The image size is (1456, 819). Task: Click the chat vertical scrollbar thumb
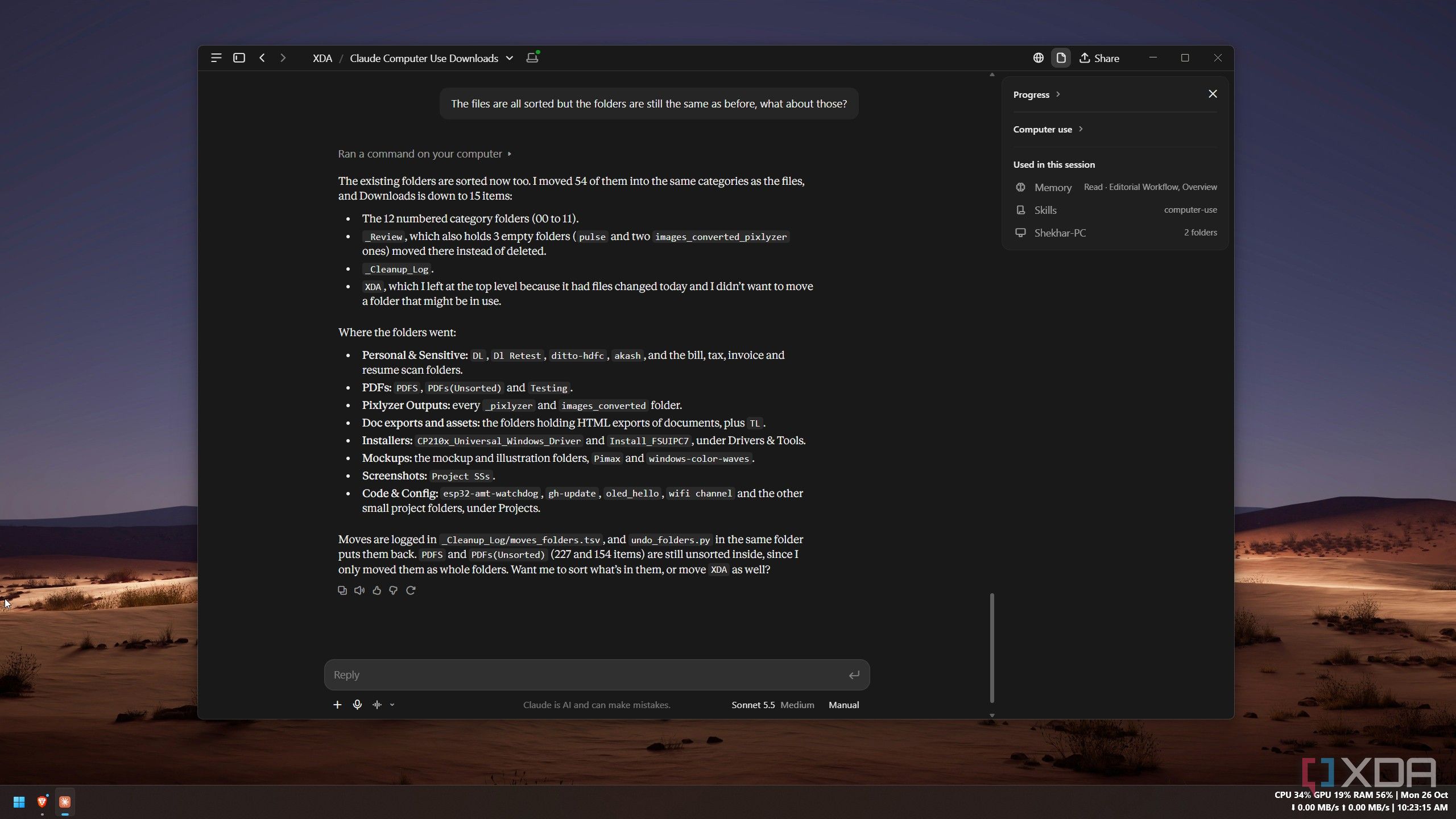tap(992, 648)
